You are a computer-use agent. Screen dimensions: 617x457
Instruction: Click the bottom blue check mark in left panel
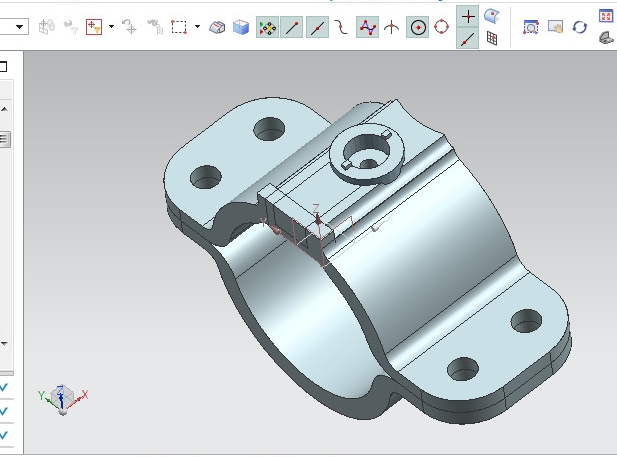4,435
